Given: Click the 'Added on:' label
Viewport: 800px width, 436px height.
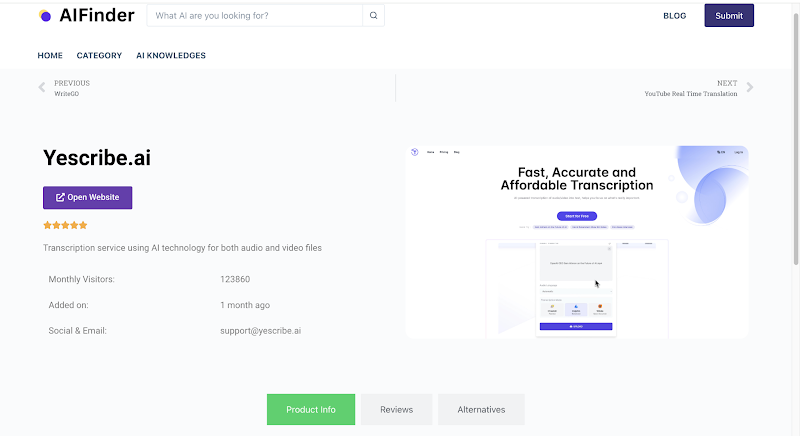Looking at the screenshot, I should 68,305.
